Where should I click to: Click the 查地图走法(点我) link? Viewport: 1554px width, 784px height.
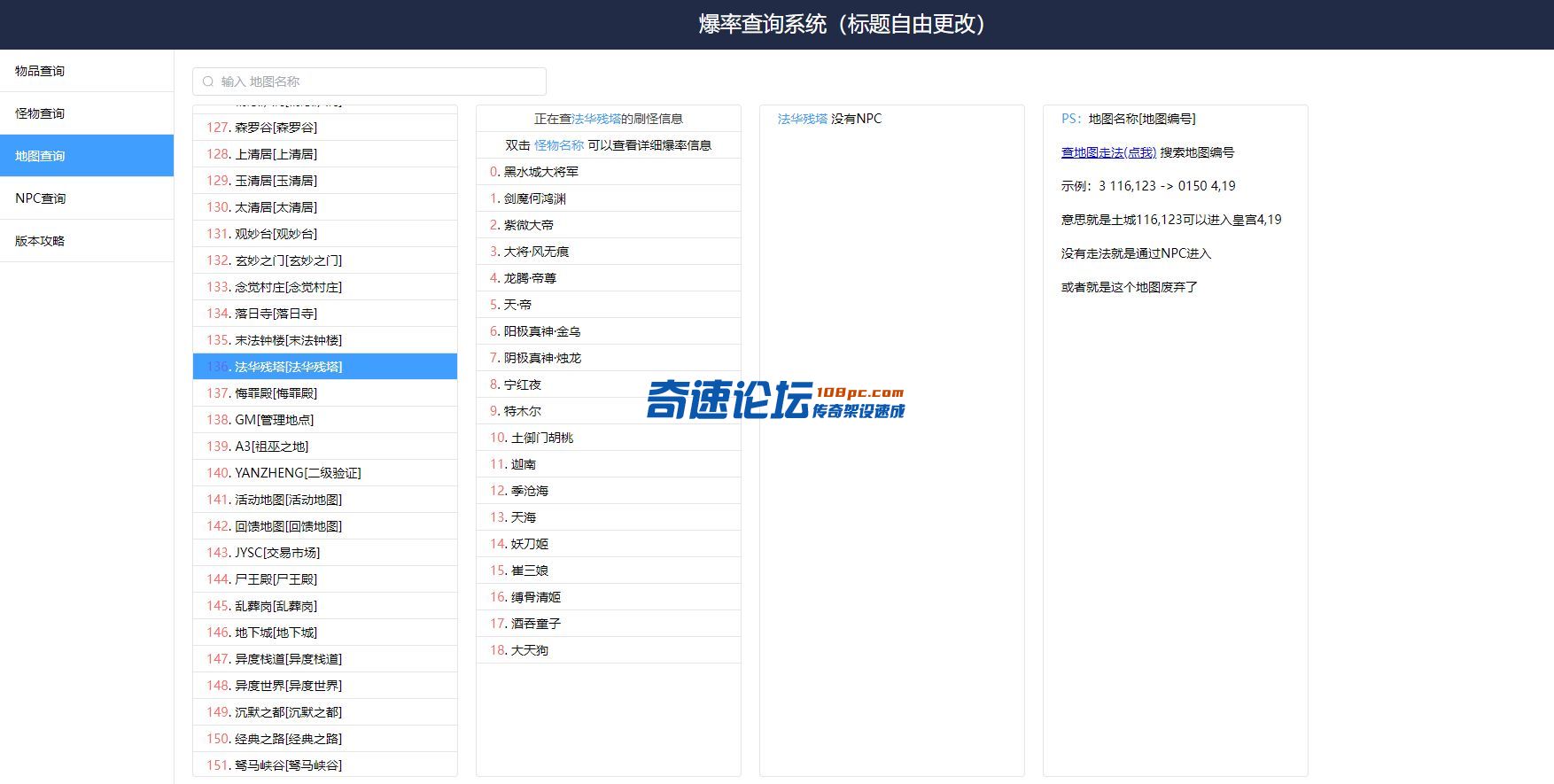1108,152
